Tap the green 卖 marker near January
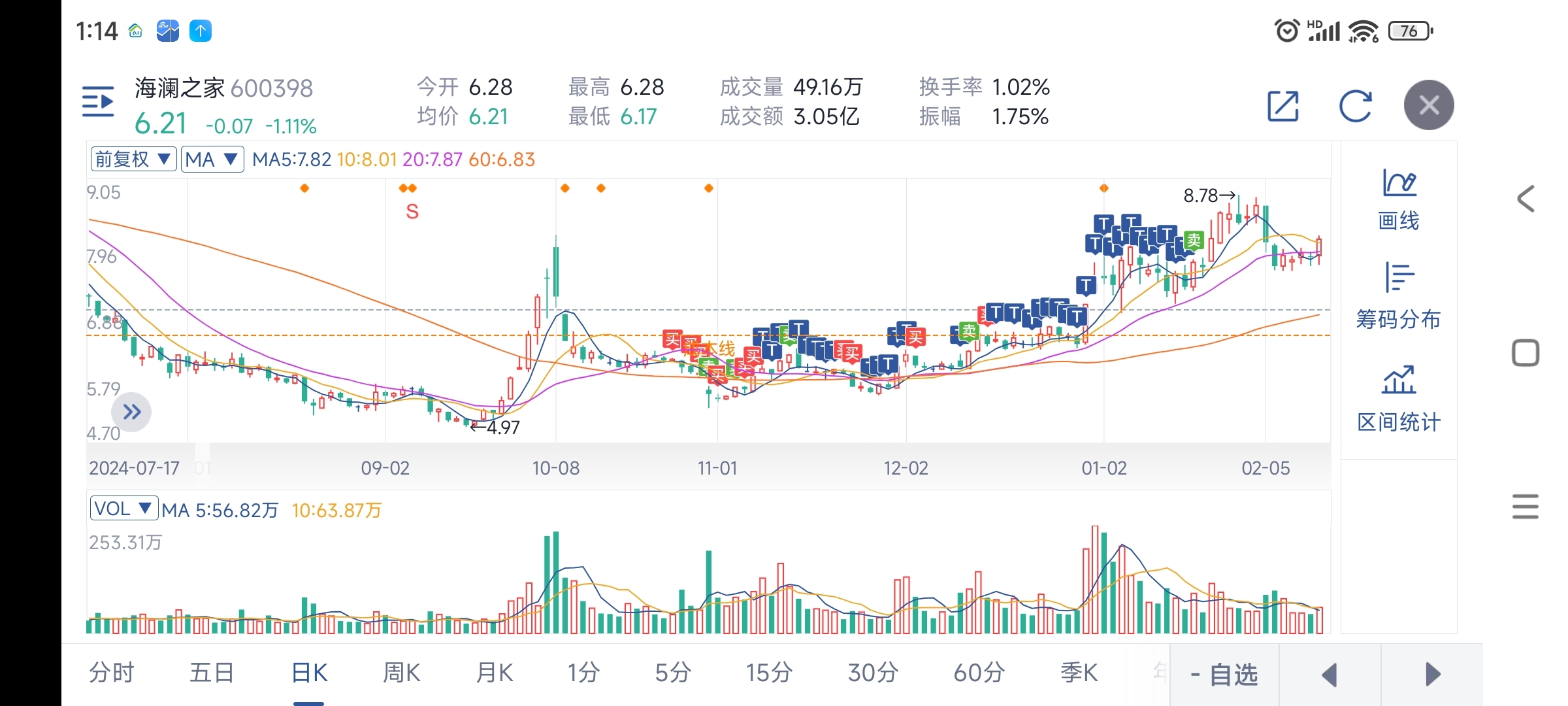The image size is (1568, 706). coord(1194,241)
